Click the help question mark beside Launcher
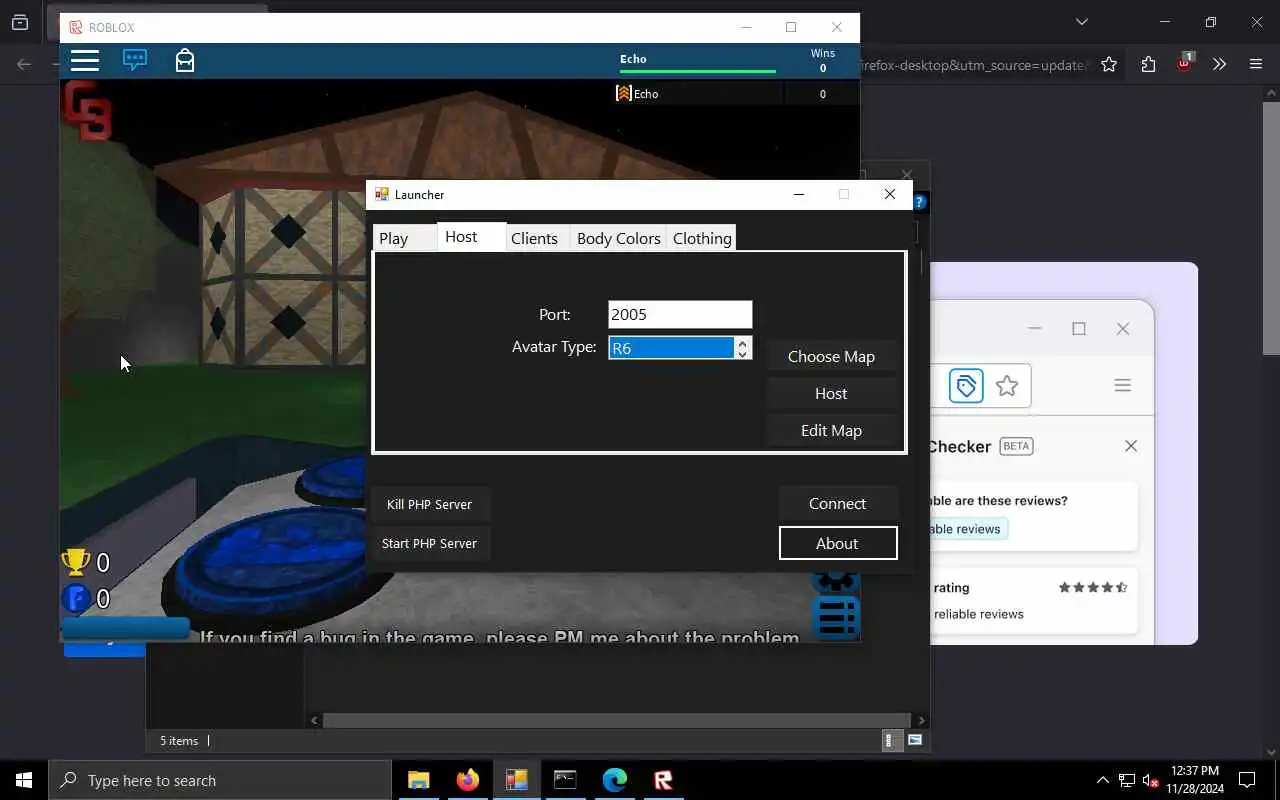The height and width of the screenshot is (800, 1280). coord(920,202)
